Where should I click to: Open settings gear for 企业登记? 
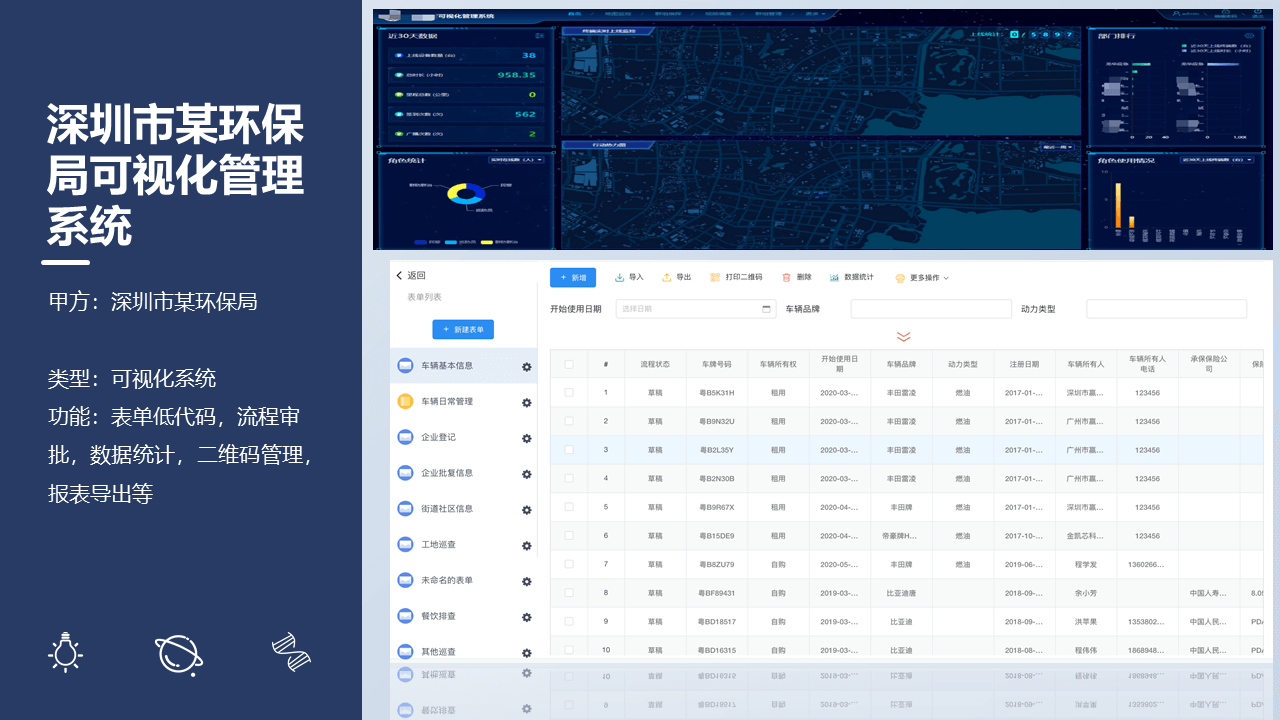tap(527, 438)
